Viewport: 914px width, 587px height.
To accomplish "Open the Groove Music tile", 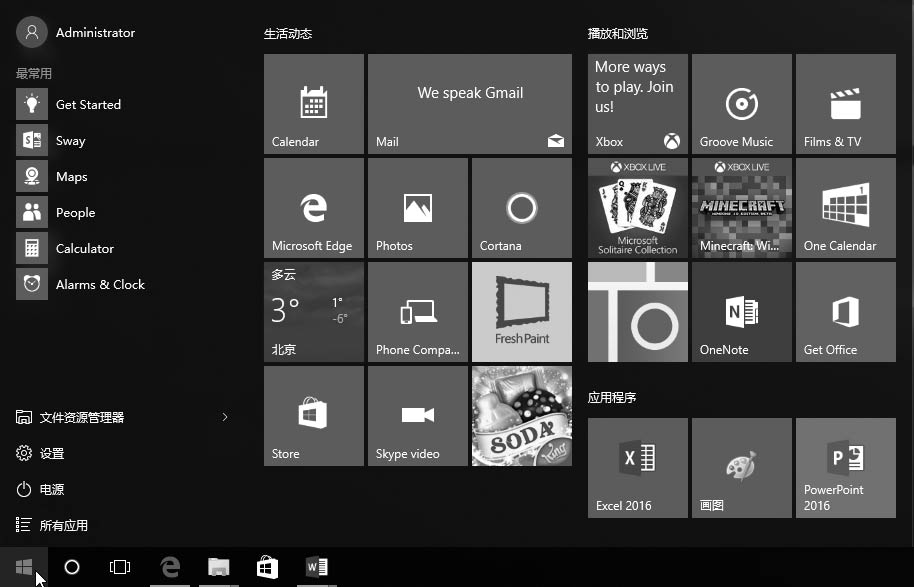I will tap(741, 103).
